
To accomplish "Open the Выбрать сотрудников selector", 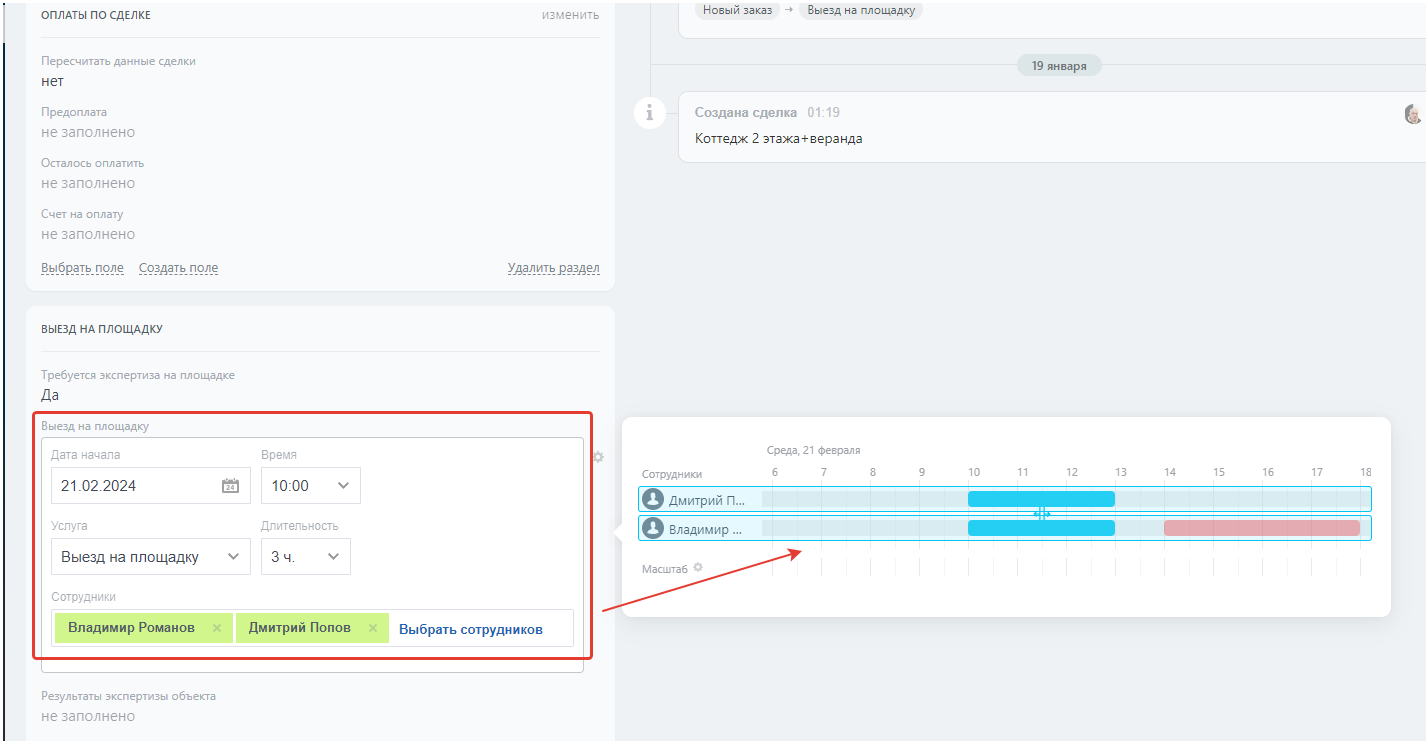I will click(471, 629).
